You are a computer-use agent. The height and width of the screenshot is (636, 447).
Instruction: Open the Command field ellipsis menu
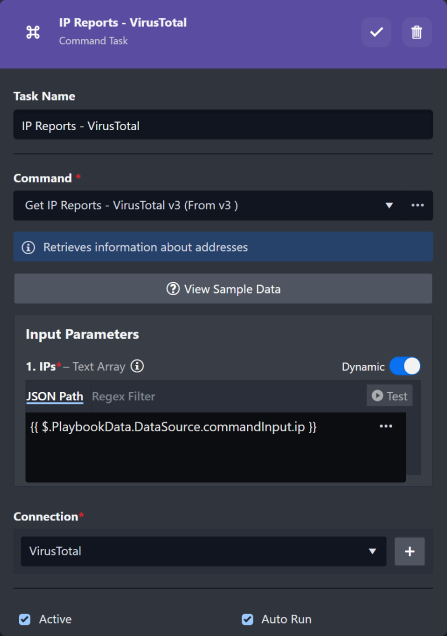click(417, 205)
